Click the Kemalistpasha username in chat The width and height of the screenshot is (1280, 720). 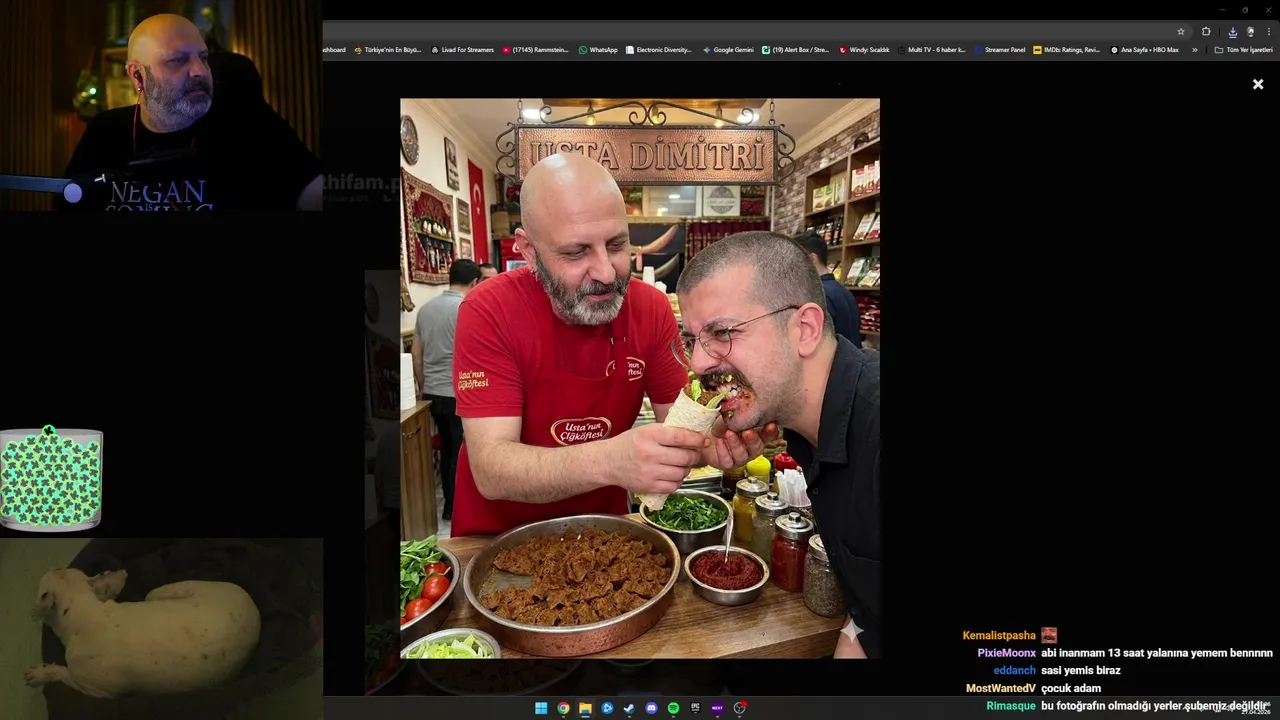tap(999, 635)
